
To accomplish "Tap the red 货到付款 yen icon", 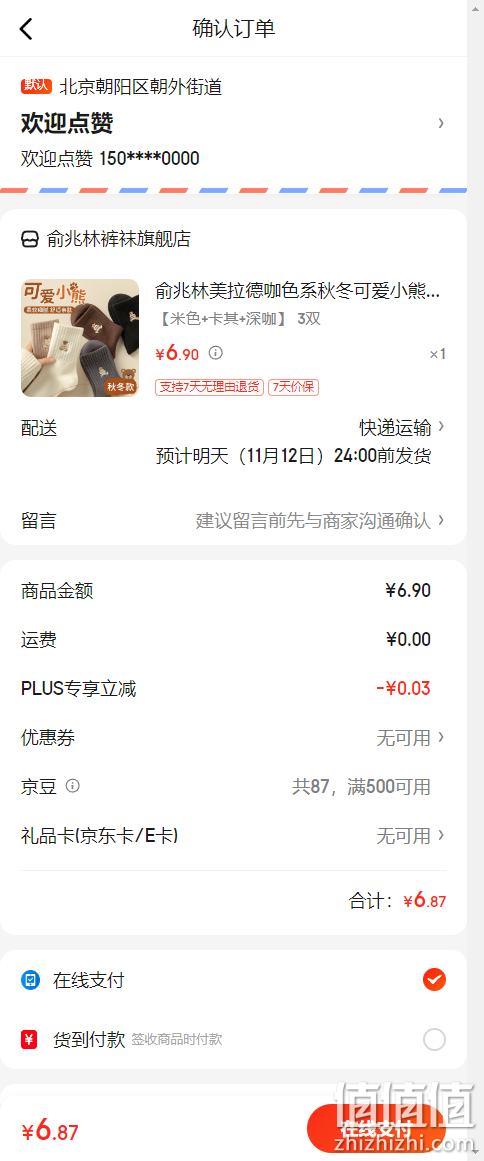I will pos(30,1040).
